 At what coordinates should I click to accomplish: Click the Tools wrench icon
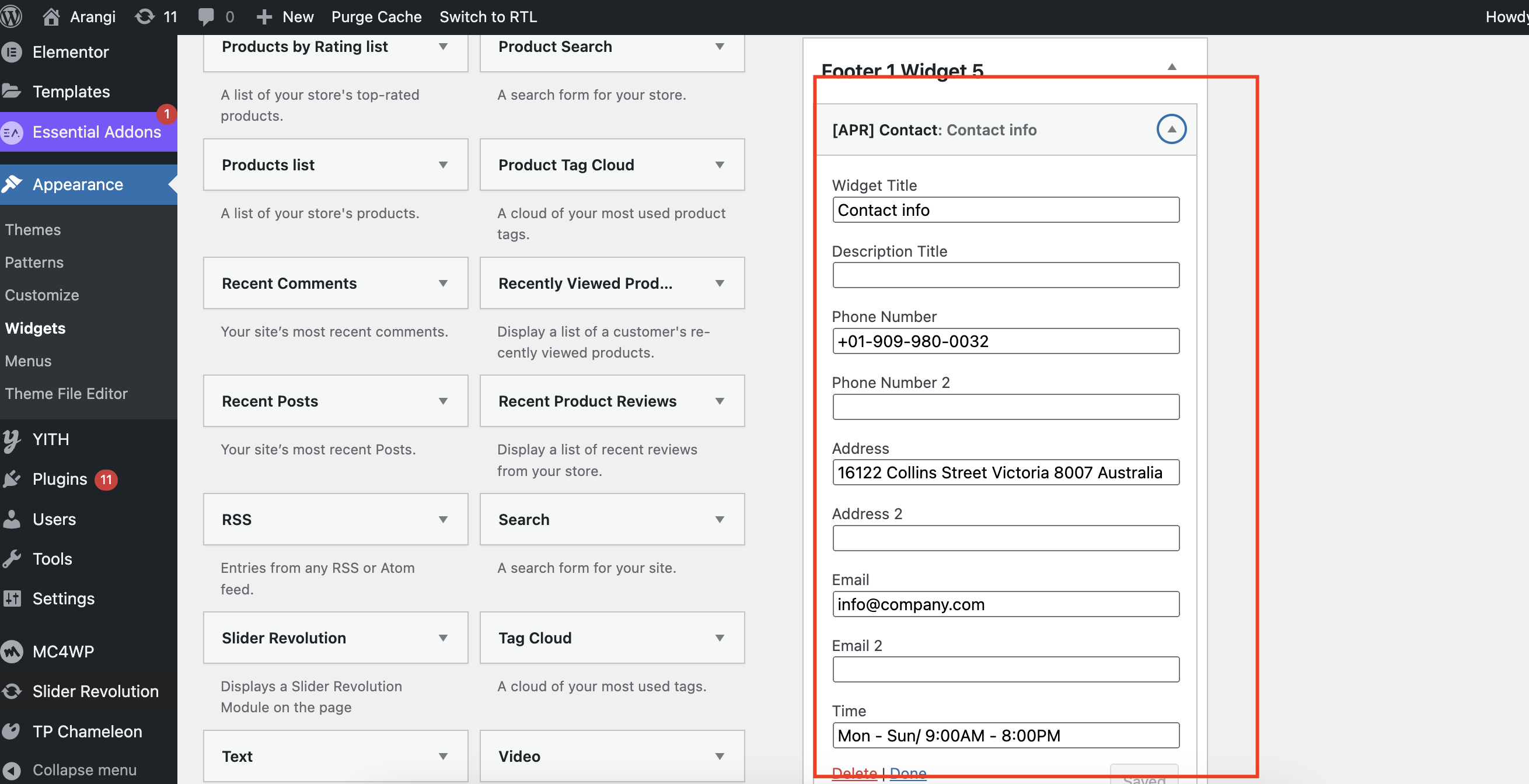click(x=12, y=558)
